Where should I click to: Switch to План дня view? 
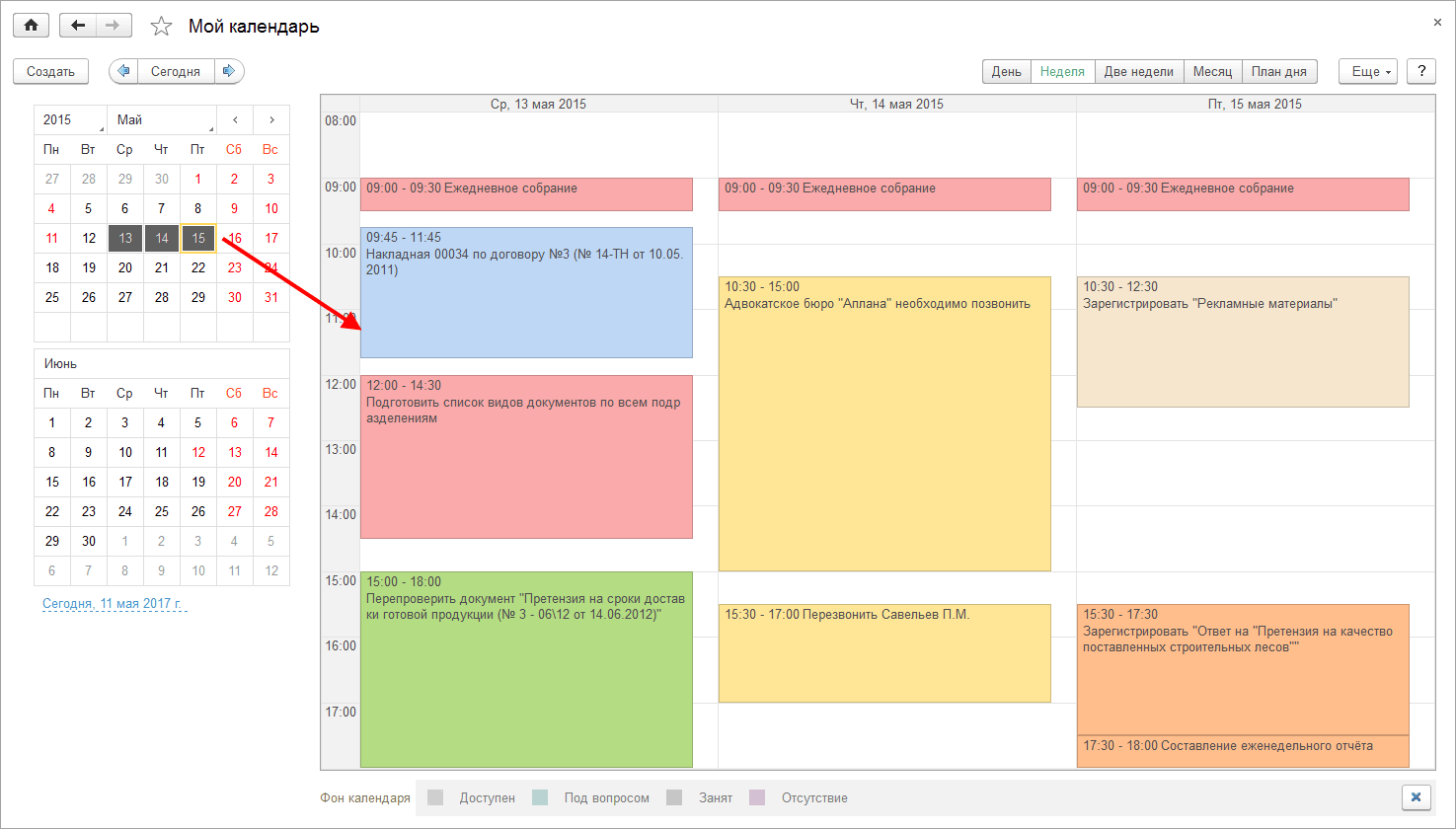[x=1279, y=71]
